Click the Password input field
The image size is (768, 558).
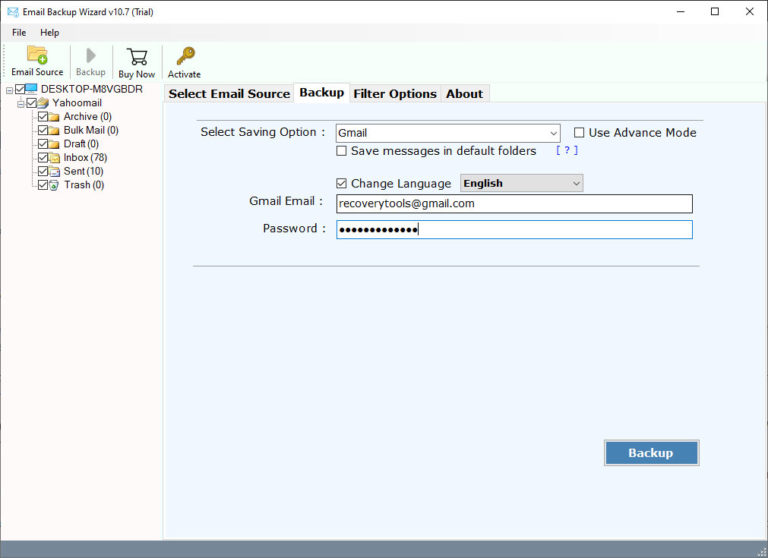514,230
